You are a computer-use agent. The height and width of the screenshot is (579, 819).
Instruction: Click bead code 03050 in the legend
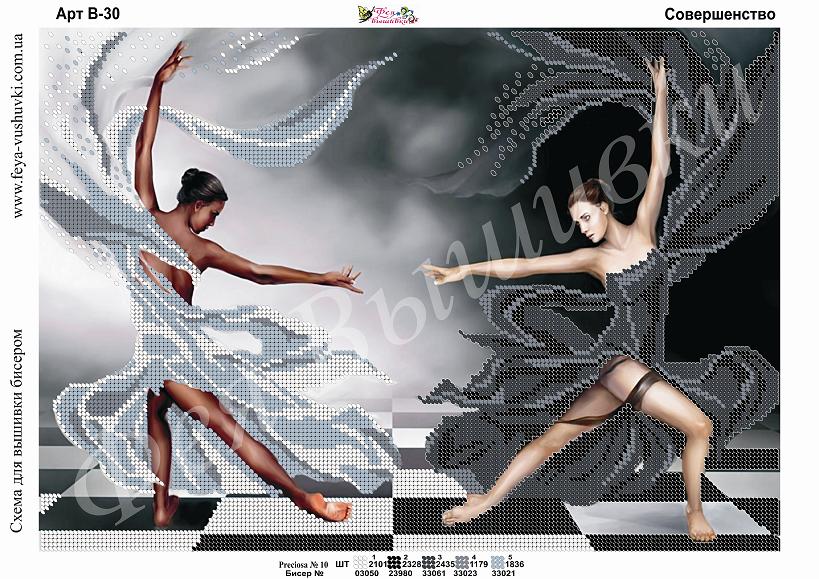(367, 574)
